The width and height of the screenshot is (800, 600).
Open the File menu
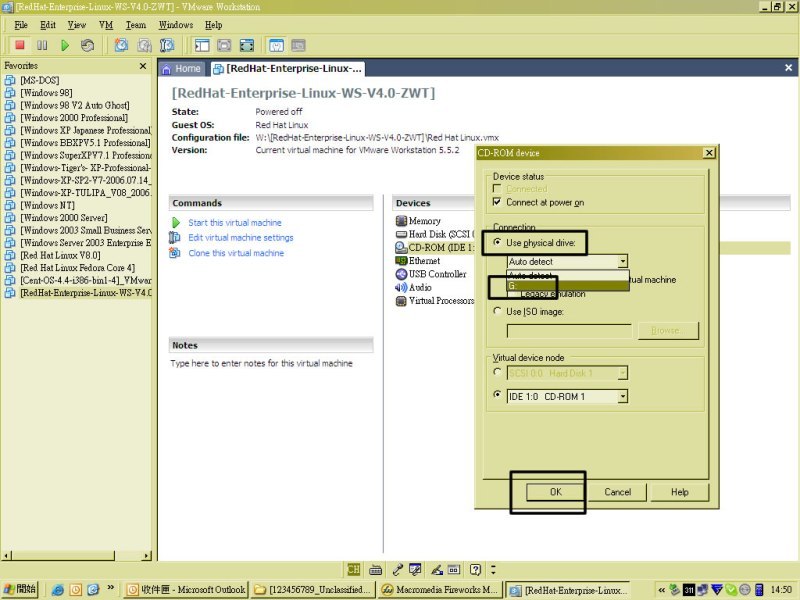tap(21, 25)
